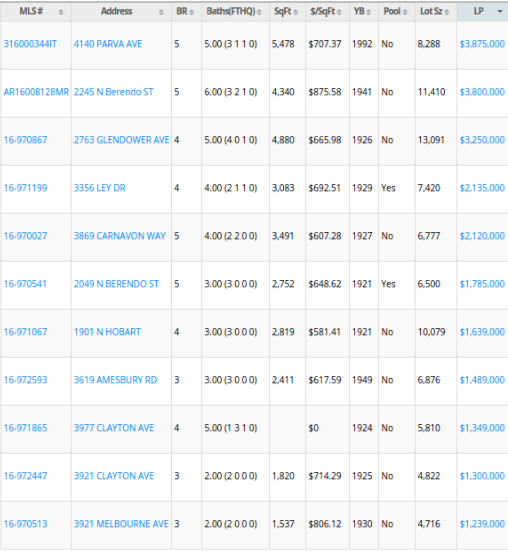Image resolution: width=508 pixels, height=552 pixels.
Task: Open MLS listing AR16008128MR
Action: (x=36, y=92)
